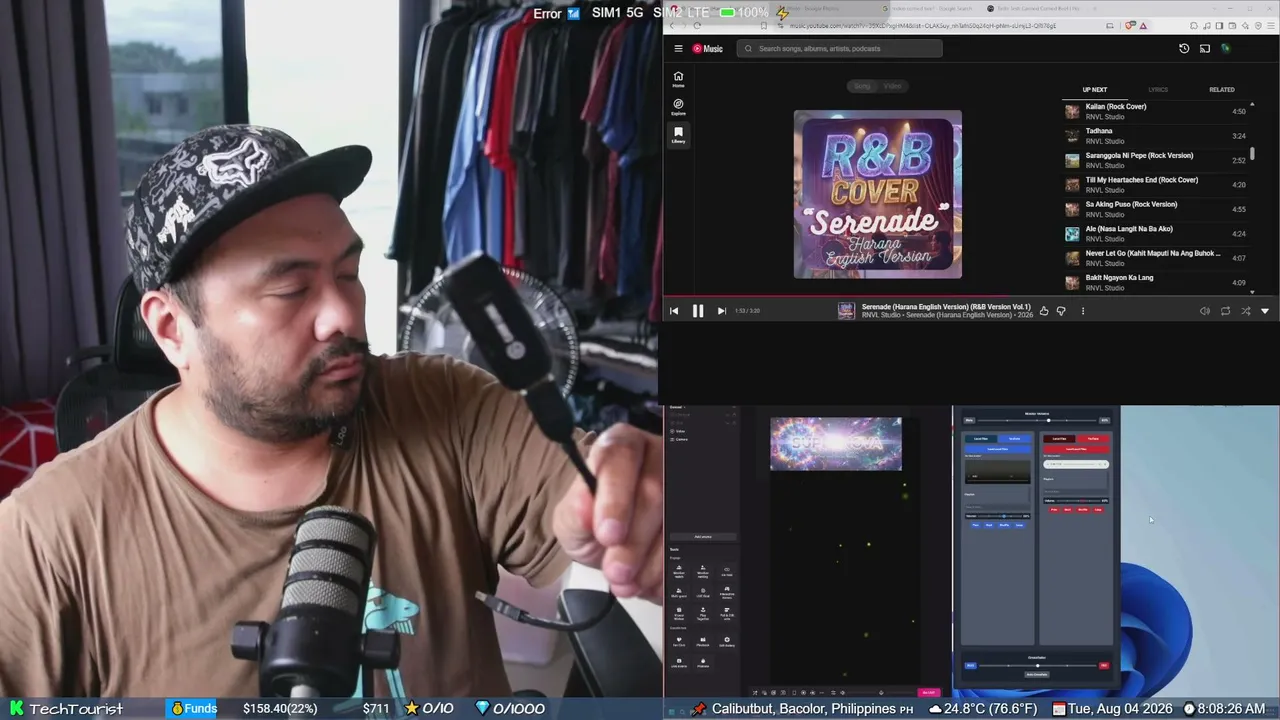The width and height of the screenshot is (1280, 720).
Task: Skip to the previous track
Action: pos(674,311)
